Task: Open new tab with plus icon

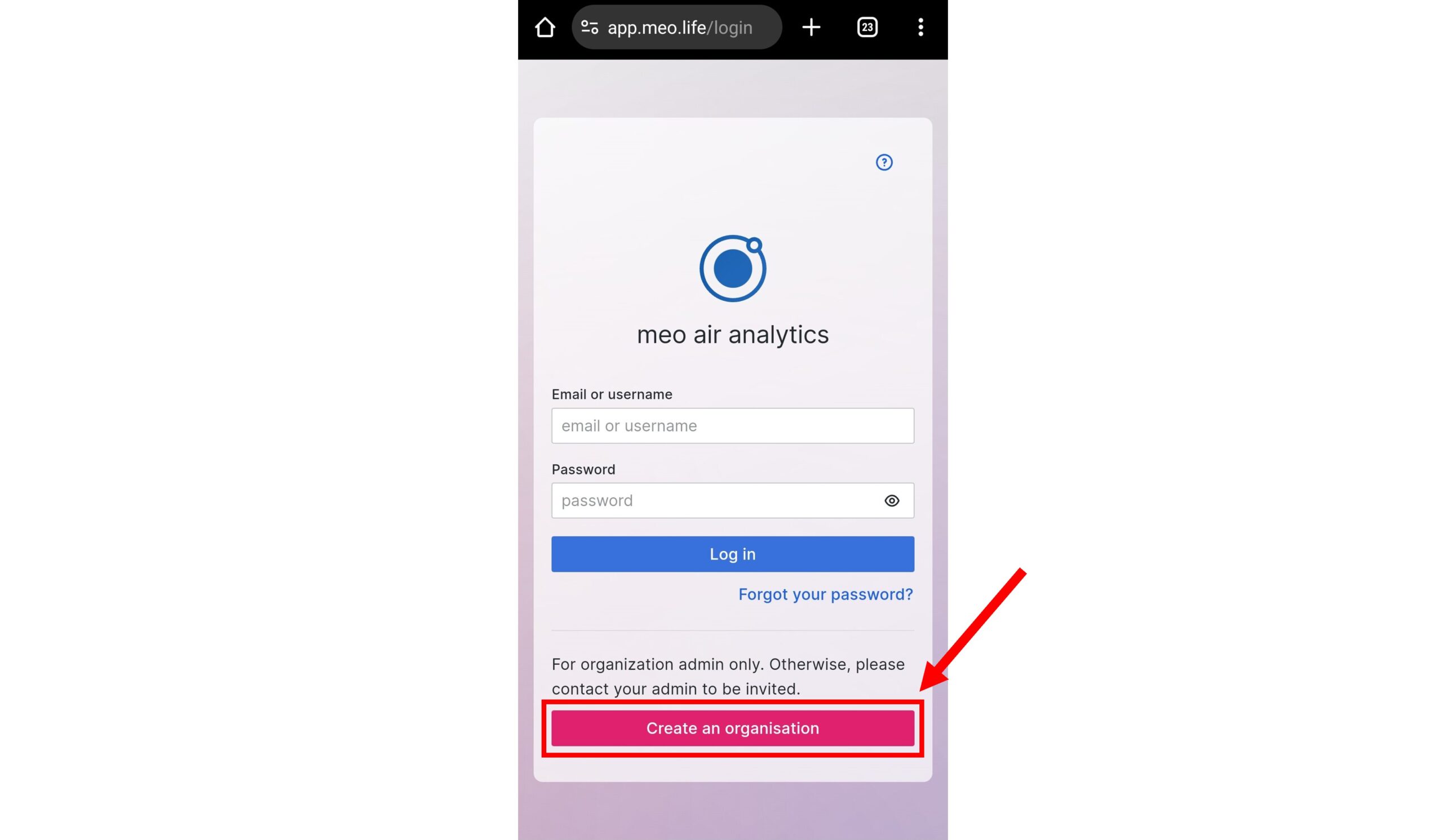Action: point(812,27)
